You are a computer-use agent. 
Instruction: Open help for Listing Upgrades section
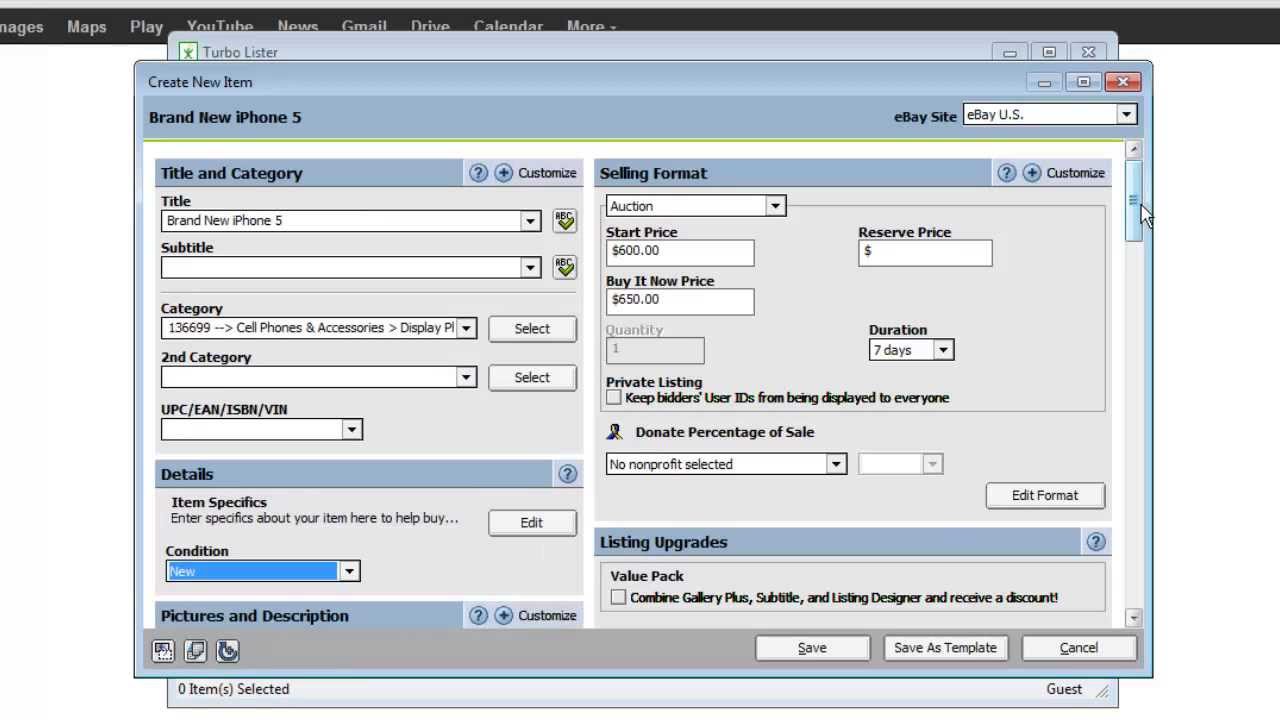click(1095, 542)
